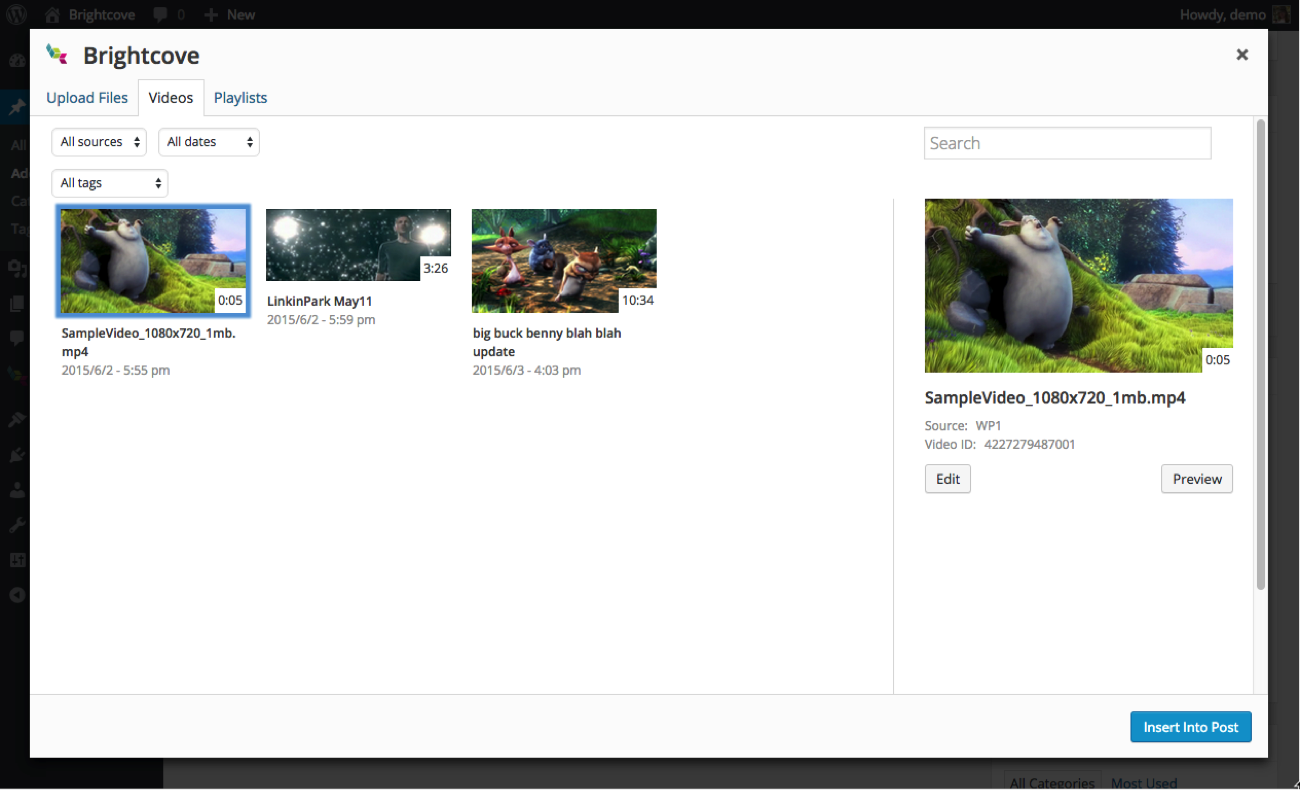The width and height of the screenshot is (1300, 790).
Task: Open the All dates dropdown
Action: 209,142
